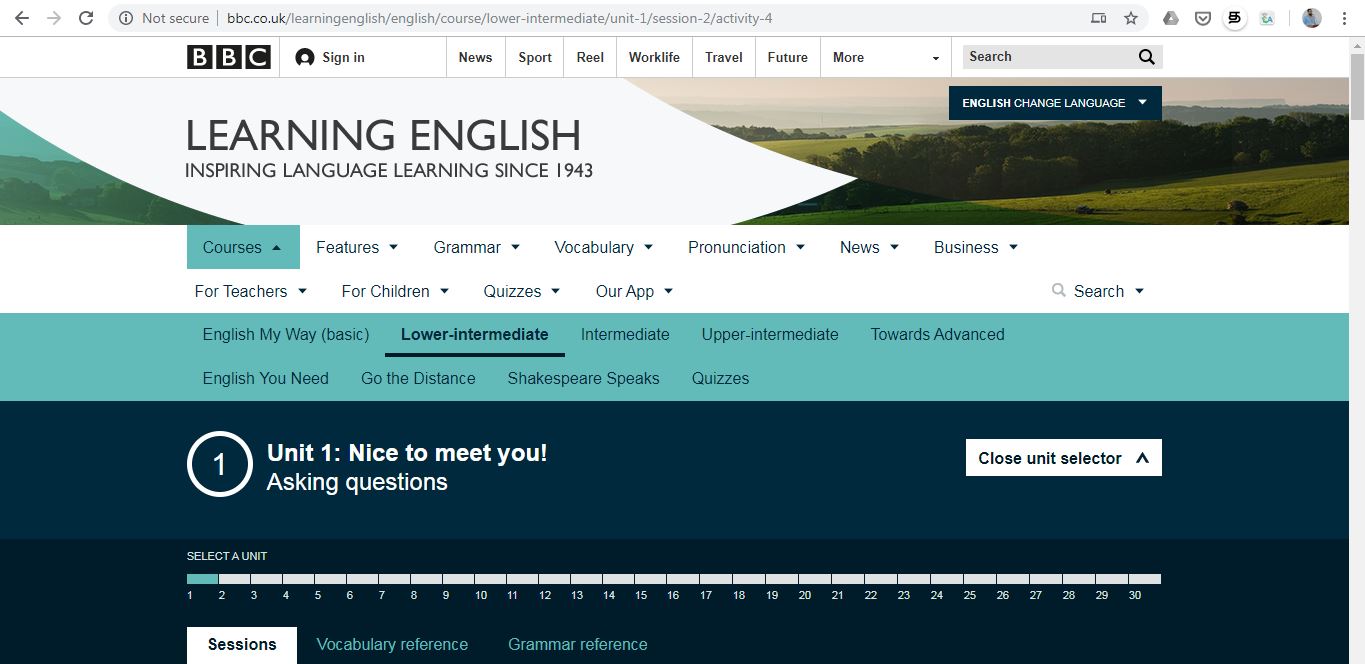Collapse the Courses menu
1365x664 pixels.
243,247
